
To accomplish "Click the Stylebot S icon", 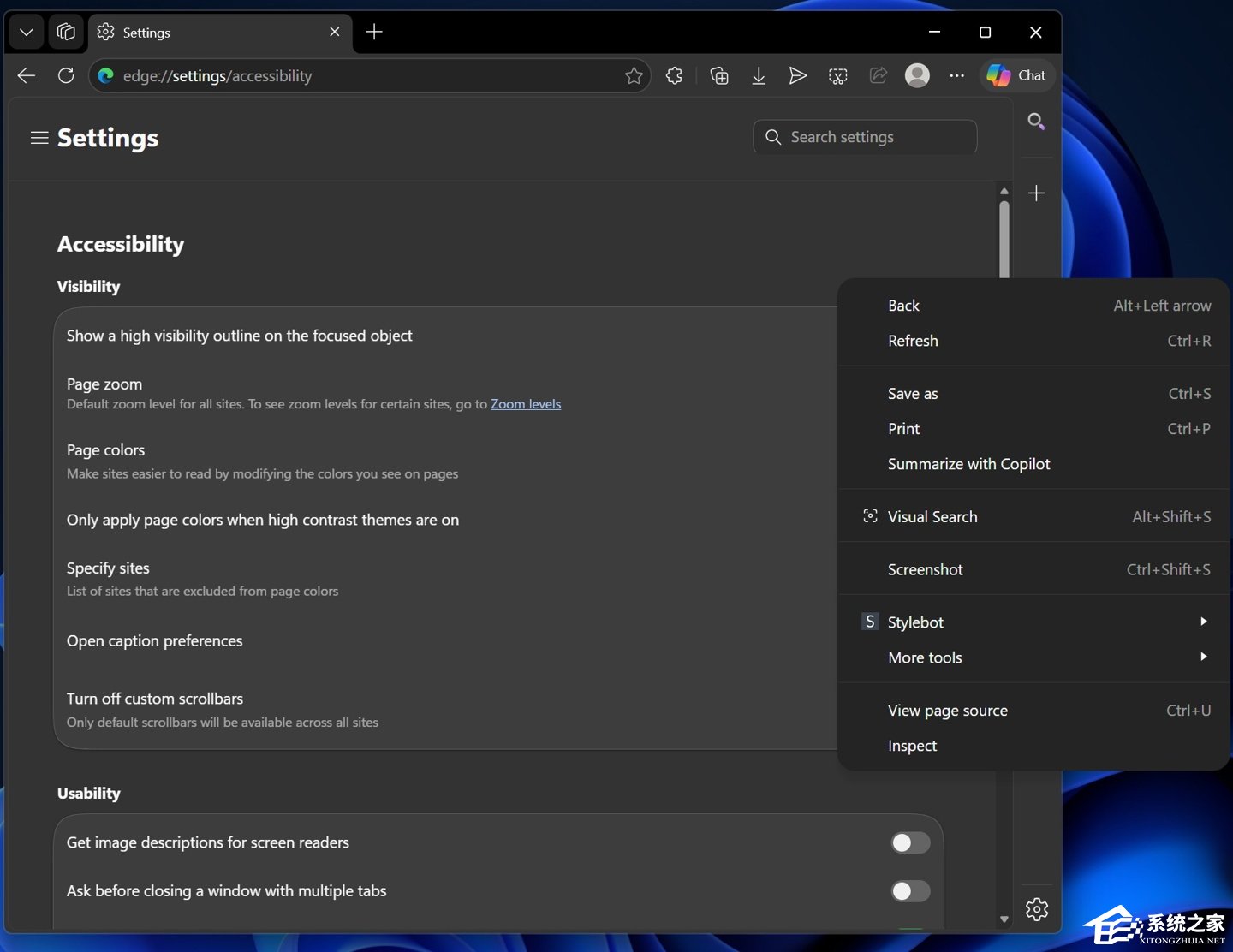I will click(870, 622).
